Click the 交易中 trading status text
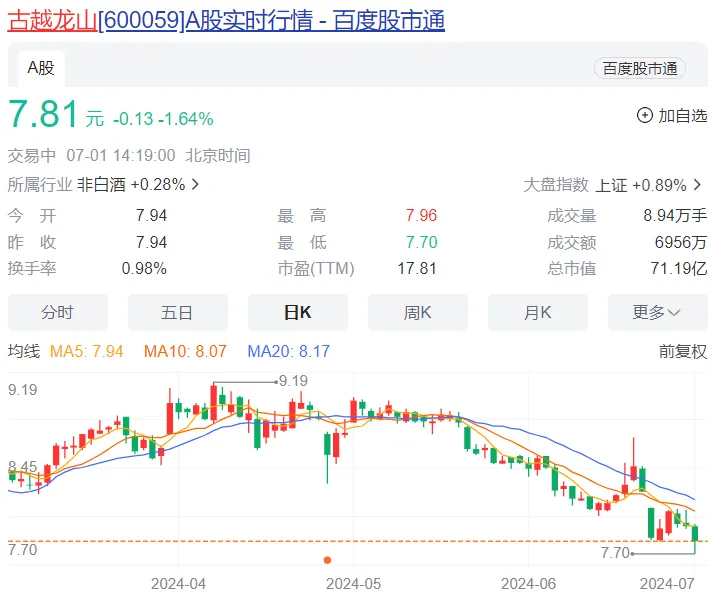Viewport: 714px width, 597px height. 31,156
